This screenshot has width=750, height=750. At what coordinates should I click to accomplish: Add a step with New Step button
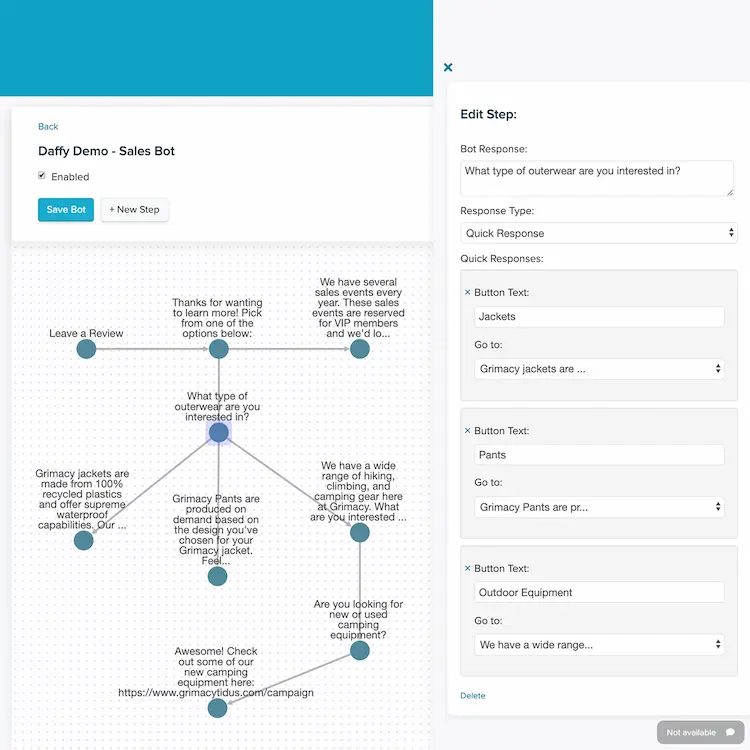click(134, 210)
